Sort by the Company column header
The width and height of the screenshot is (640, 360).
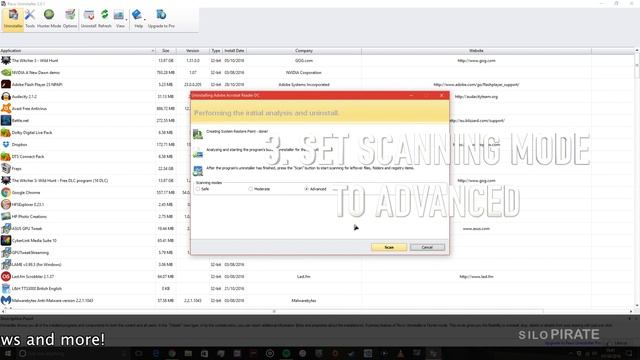304,51
